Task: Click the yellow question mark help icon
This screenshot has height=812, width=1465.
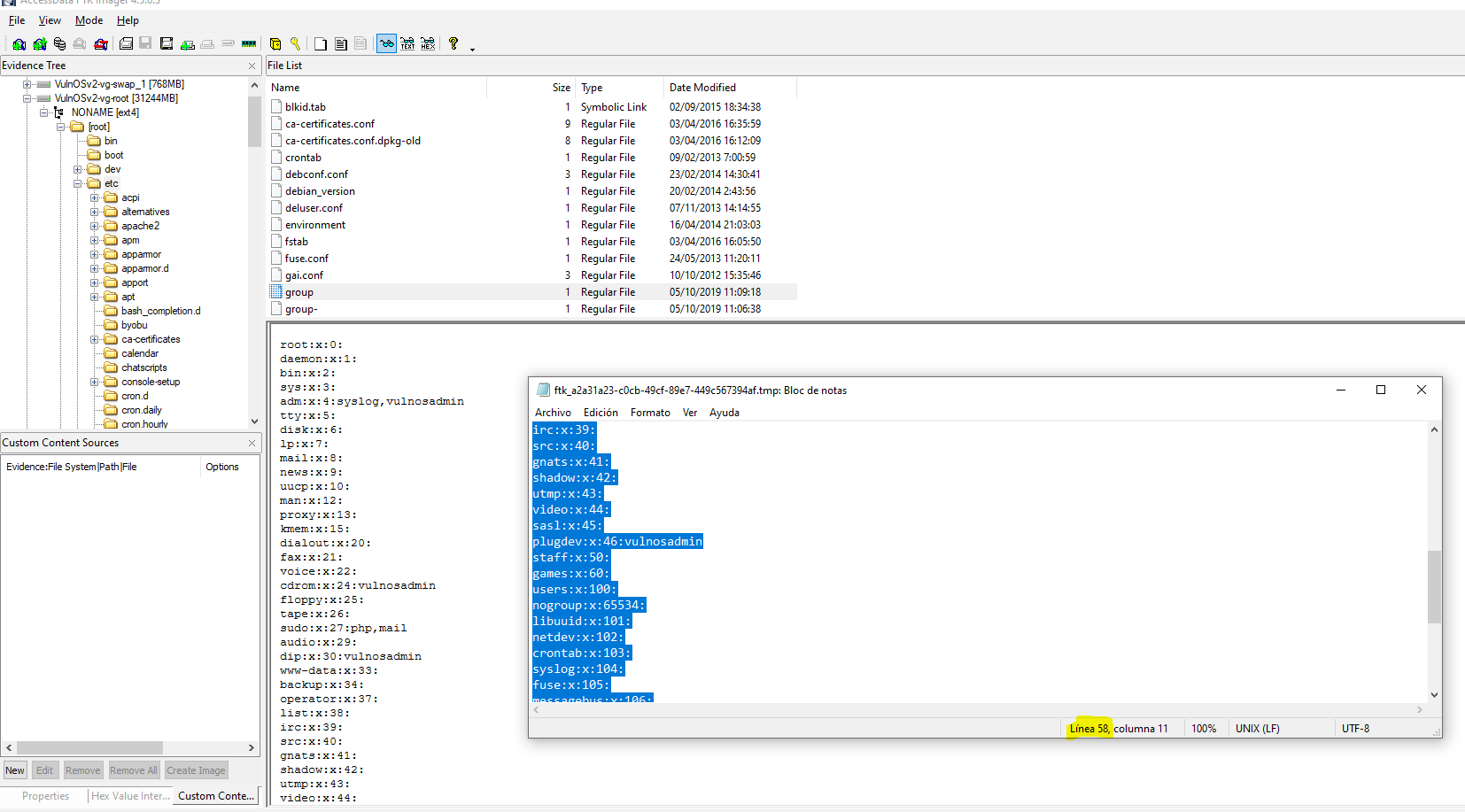Action: tap(453, 44)
